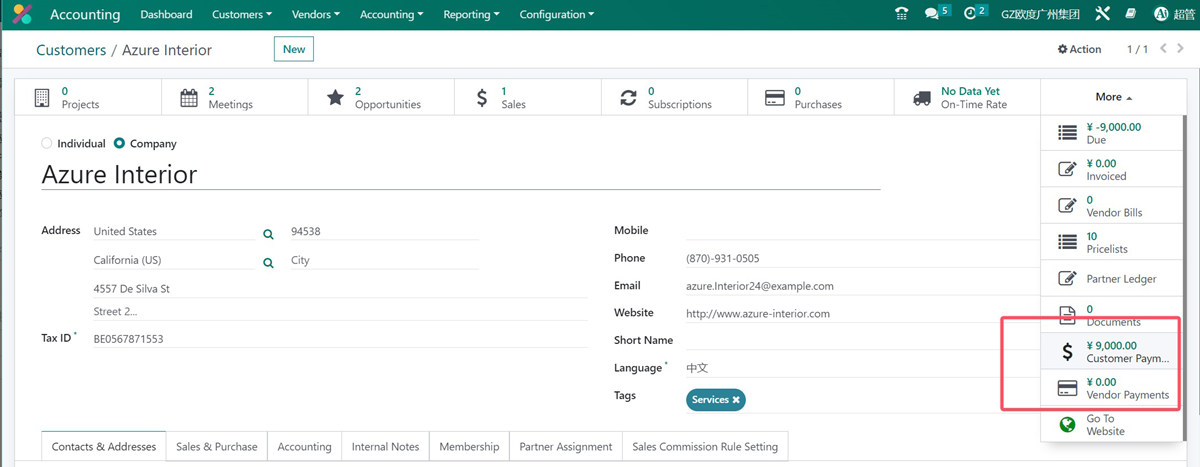Click the phone/VoIP icon in top bar
Viewport: 1200px width, 467px height.
click(x=902, y=14)
